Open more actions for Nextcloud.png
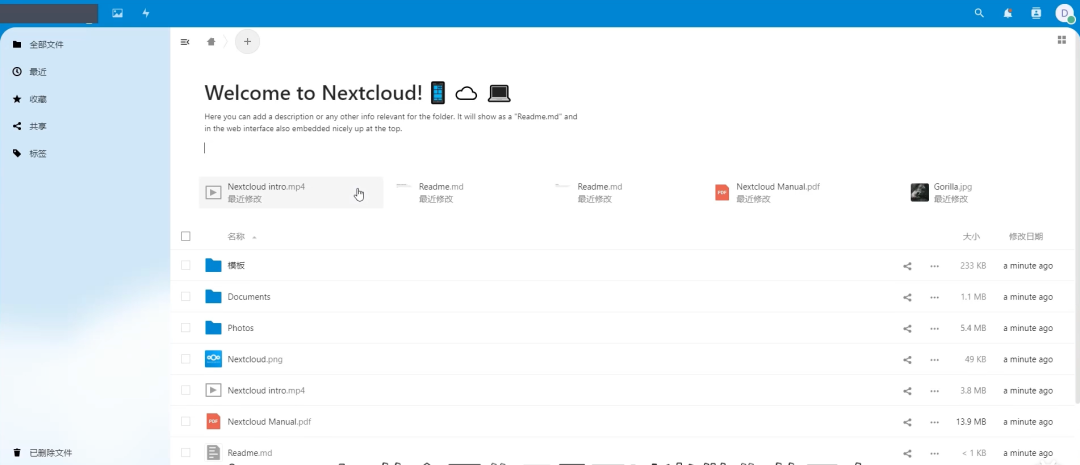Viewport: 1080px width, 465px height. click(x=935, y=360)
